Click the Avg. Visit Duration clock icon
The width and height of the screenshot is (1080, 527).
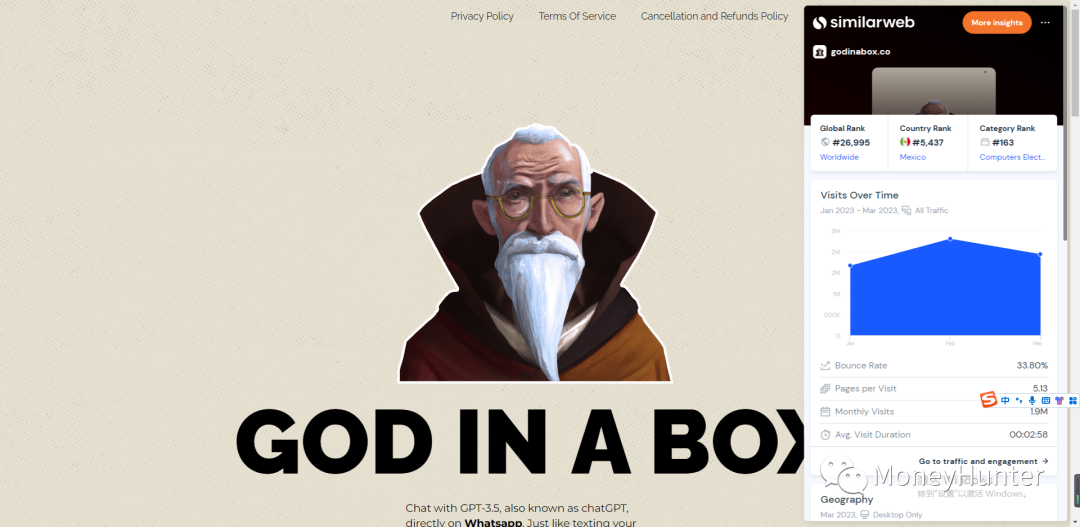tap(825, 435)
